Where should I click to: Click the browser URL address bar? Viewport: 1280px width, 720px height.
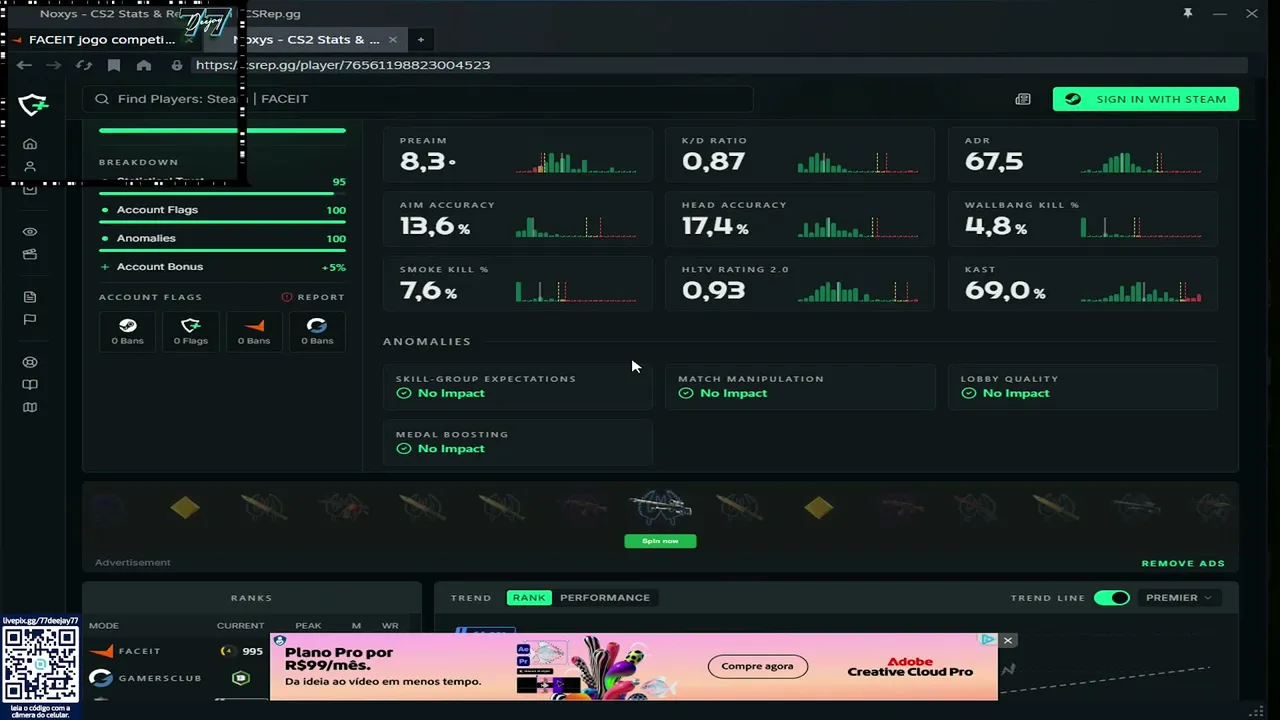[x=718, y=65]
